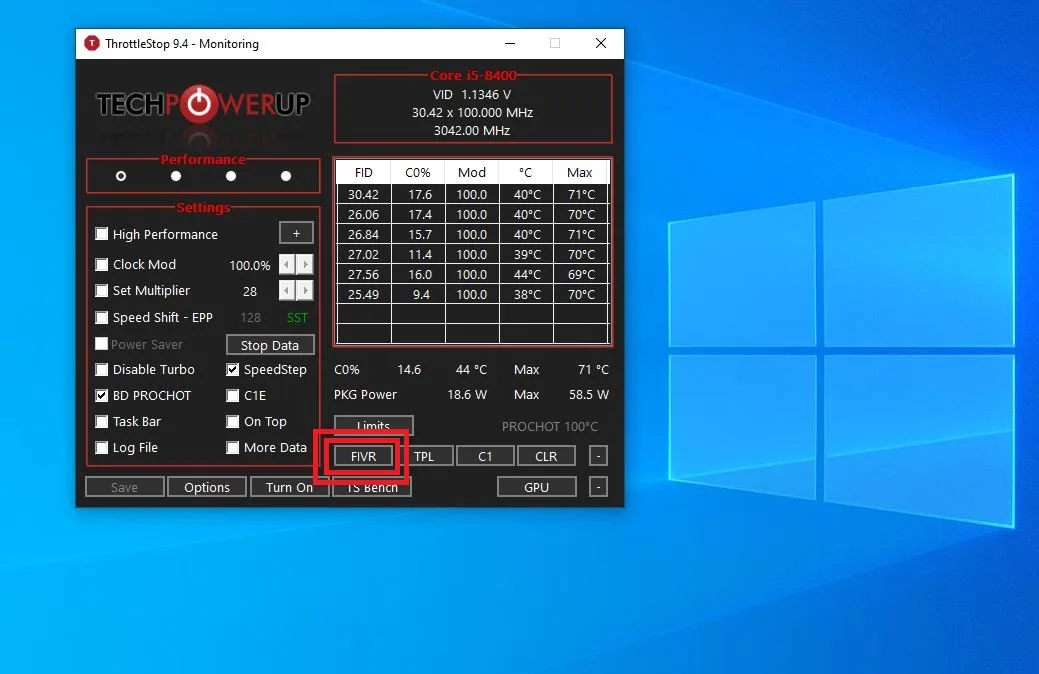Select the third Performance profile radio button

(x=231, y=176)
